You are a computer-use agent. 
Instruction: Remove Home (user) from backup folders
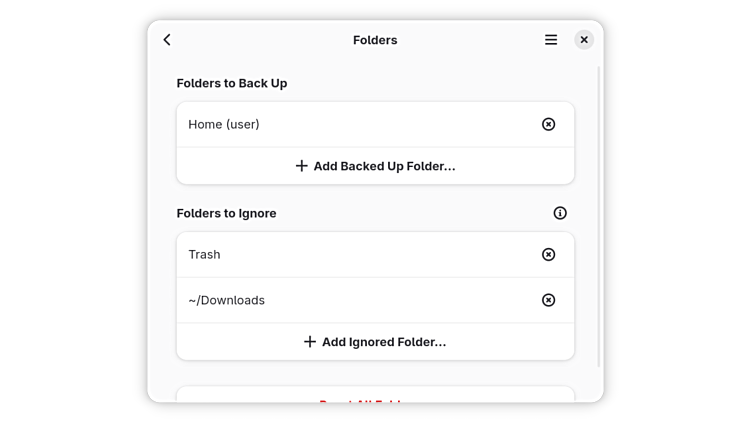click(x=548, y=124)
